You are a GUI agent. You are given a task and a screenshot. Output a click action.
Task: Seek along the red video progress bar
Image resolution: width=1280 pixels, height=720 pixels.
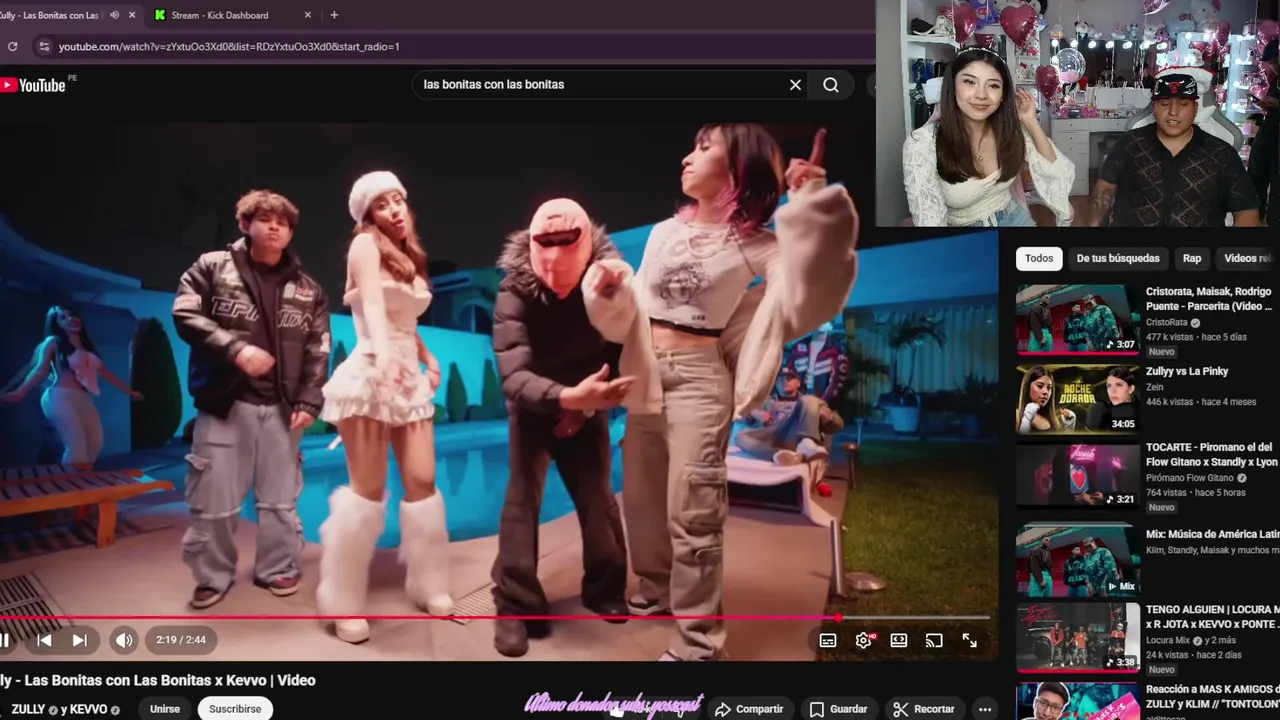pos(495,617)
